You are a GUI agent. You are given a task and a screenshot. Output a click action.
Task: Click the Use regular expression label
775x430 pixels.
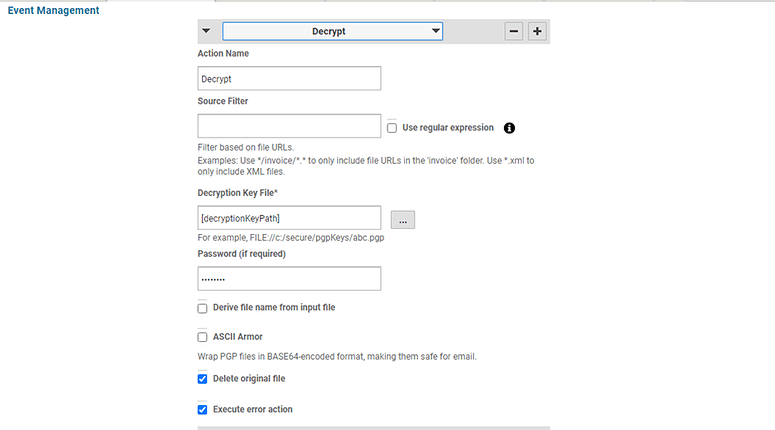(x=447, y=128)
